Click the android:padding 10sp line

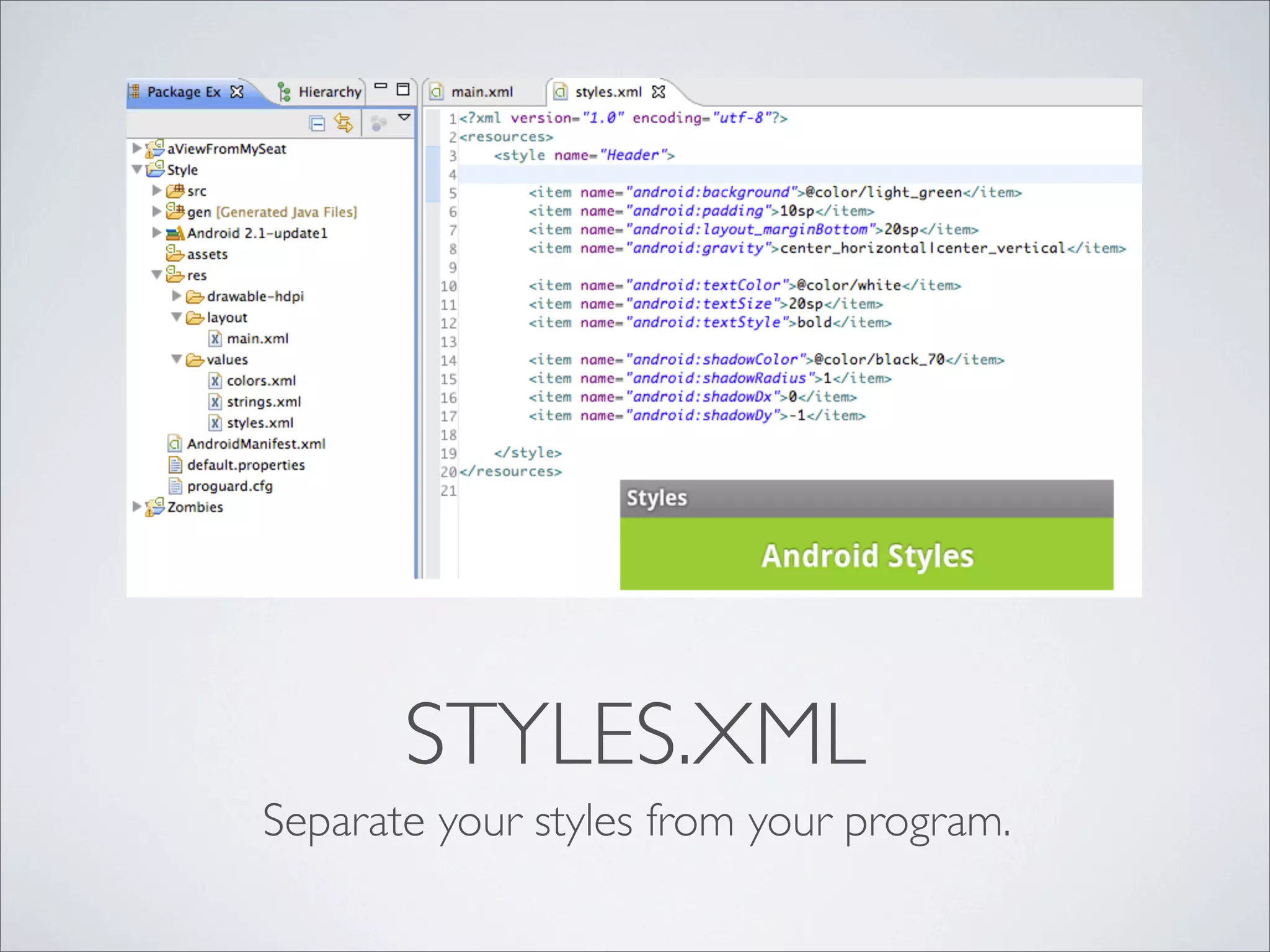tap(701, 211)
